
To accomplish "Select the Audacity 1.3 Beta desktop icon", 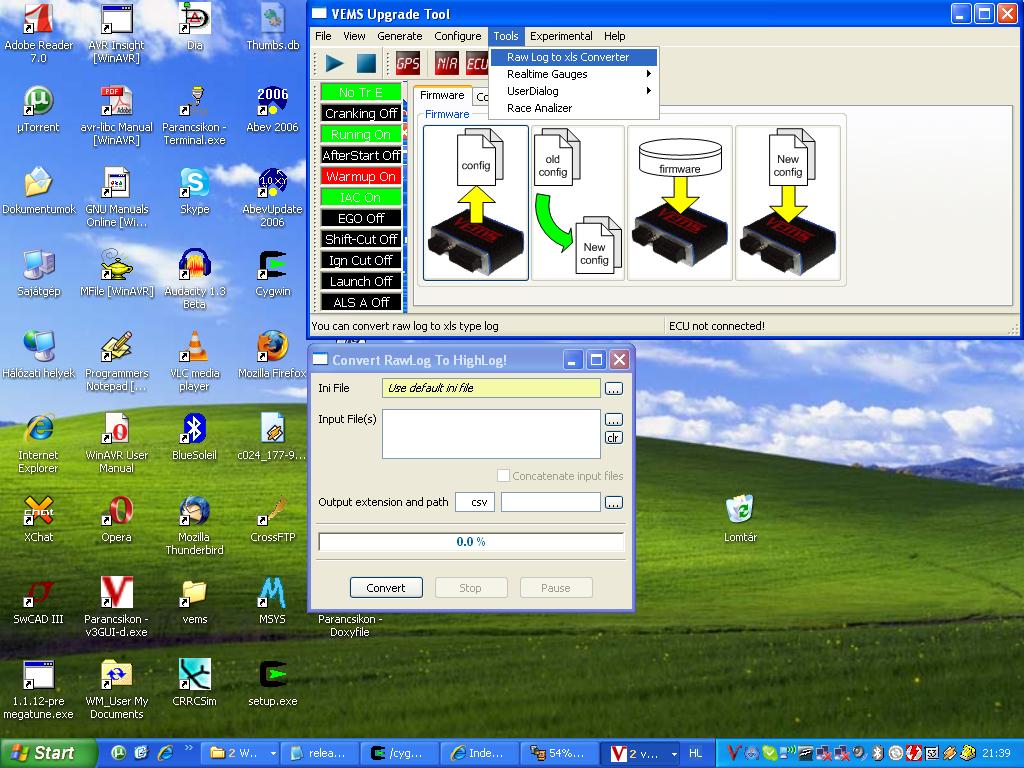I will pos(195,280).
